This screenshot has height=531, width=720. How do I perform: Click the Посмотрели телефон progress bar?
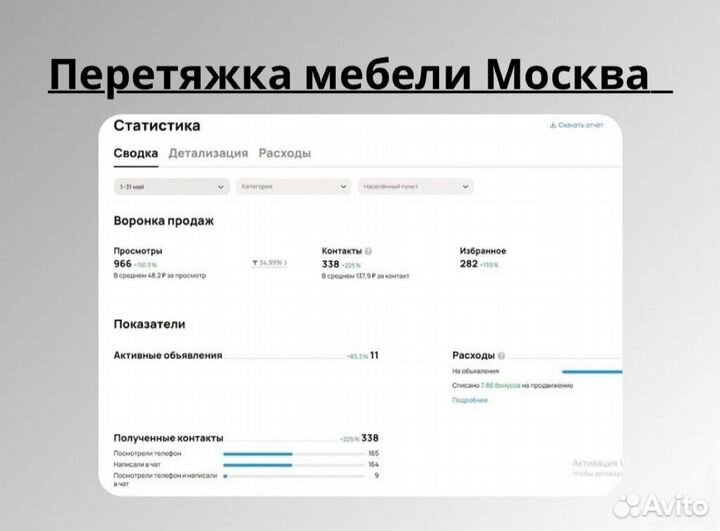(x=294, y=454)
